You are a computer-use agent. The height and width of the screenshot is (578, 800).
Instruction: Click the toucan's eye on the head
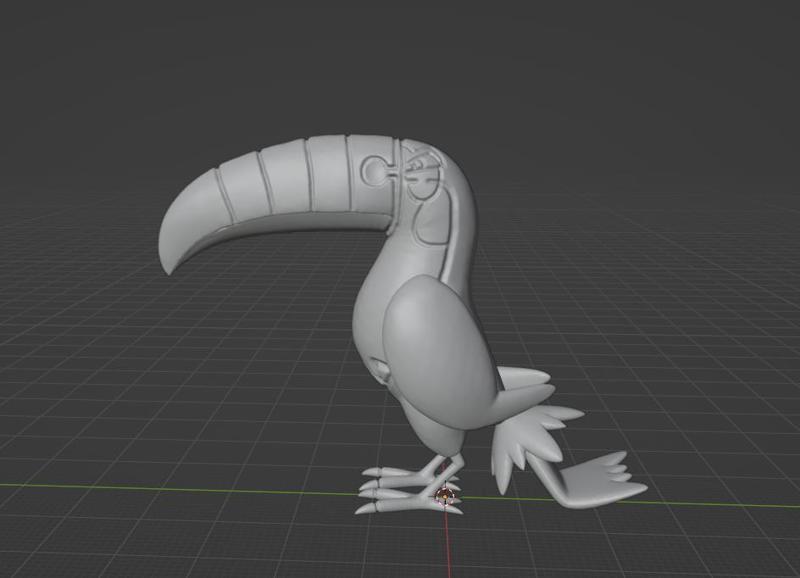click(x=424, y=176)
